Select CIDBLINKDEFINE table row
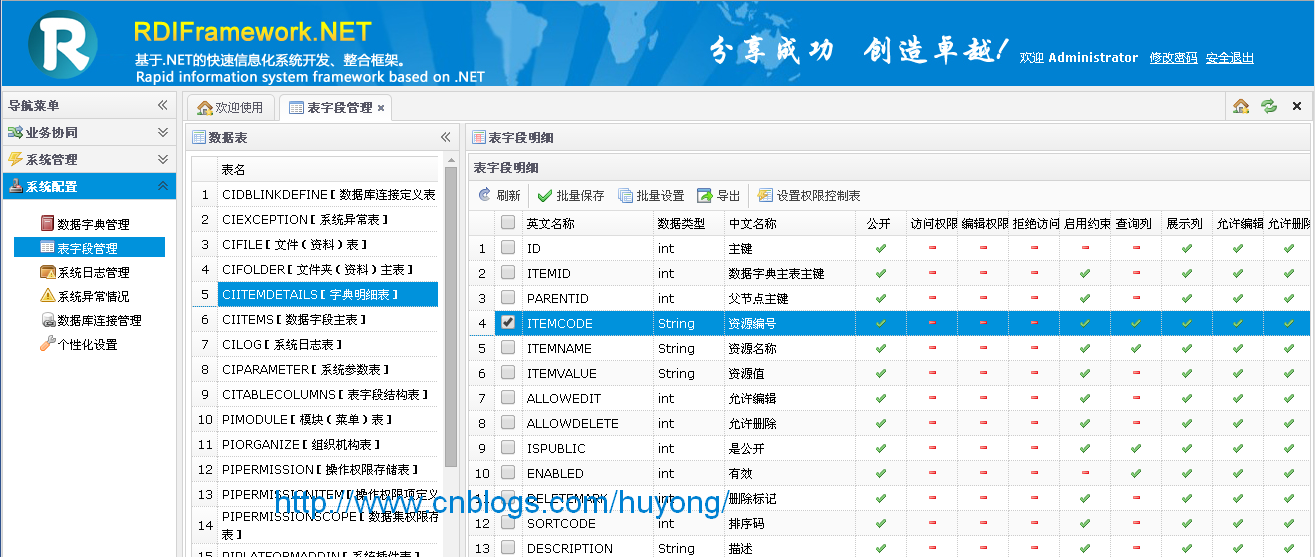This screenshot has height=557, width=1315. [314, 194]
